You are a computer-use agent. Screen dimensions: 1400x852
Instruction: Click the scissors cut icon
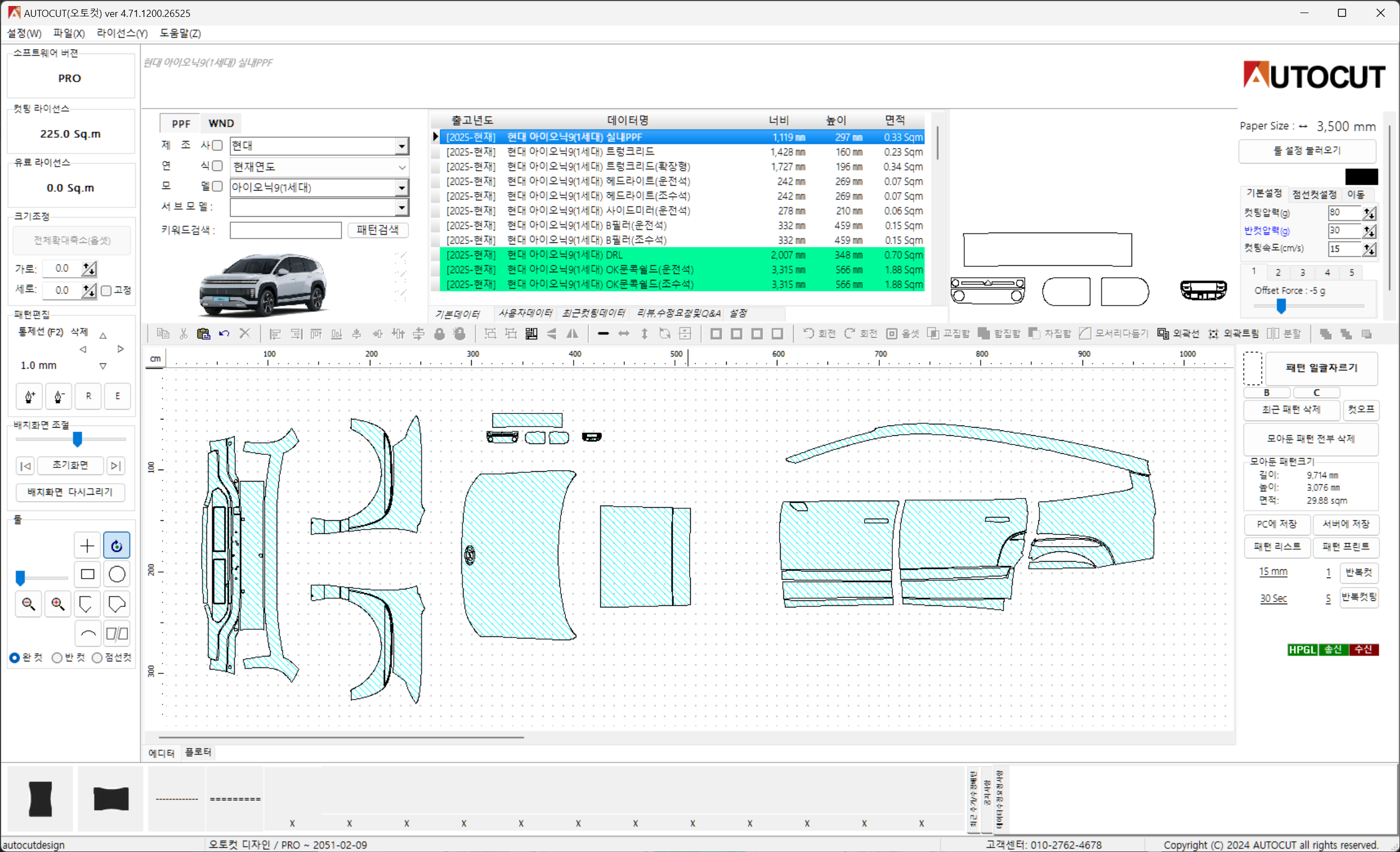pyautogui.click(x=184, y=333)
